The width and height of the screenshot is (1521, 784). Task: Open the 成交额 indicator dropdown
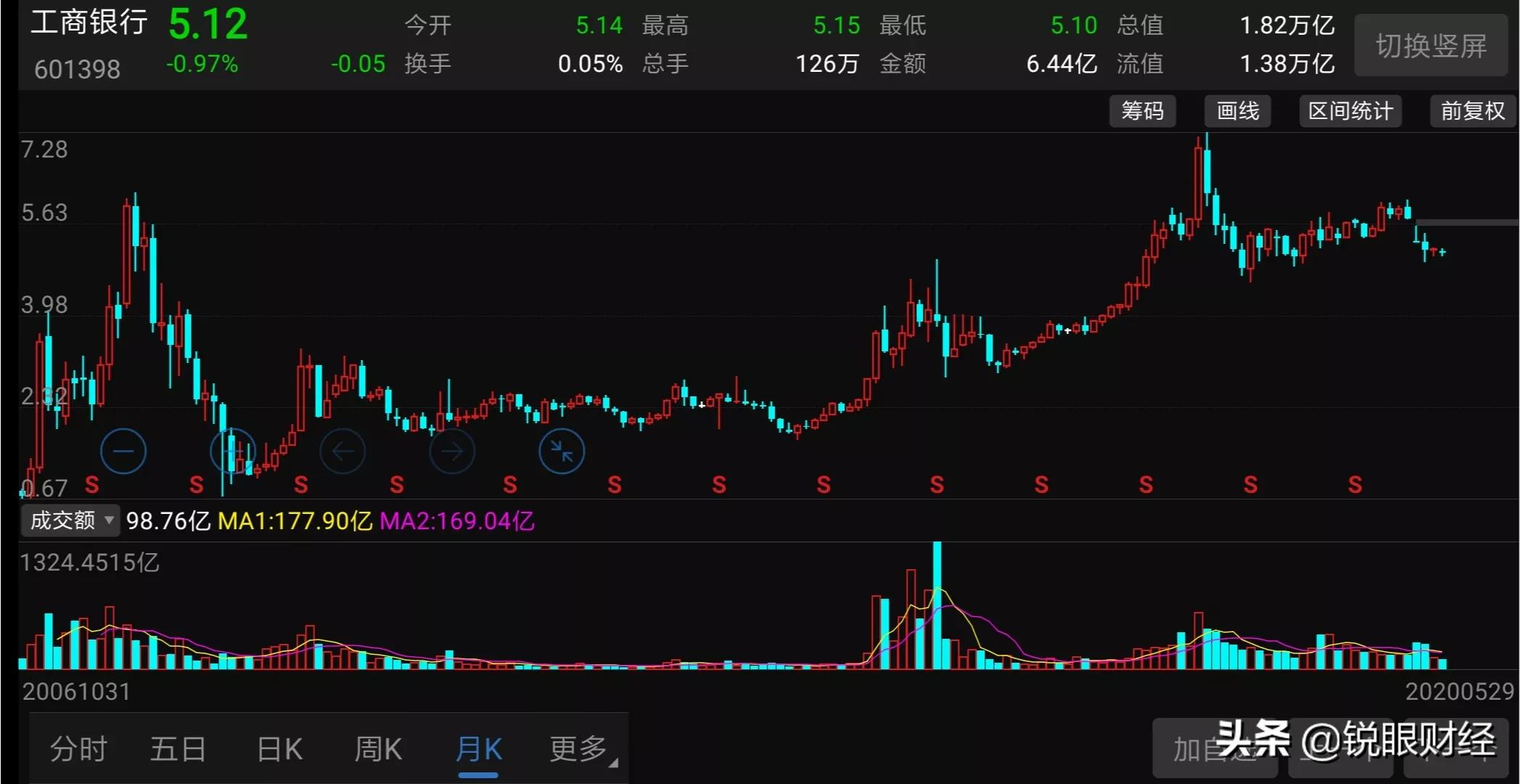[x=70, y=520]
